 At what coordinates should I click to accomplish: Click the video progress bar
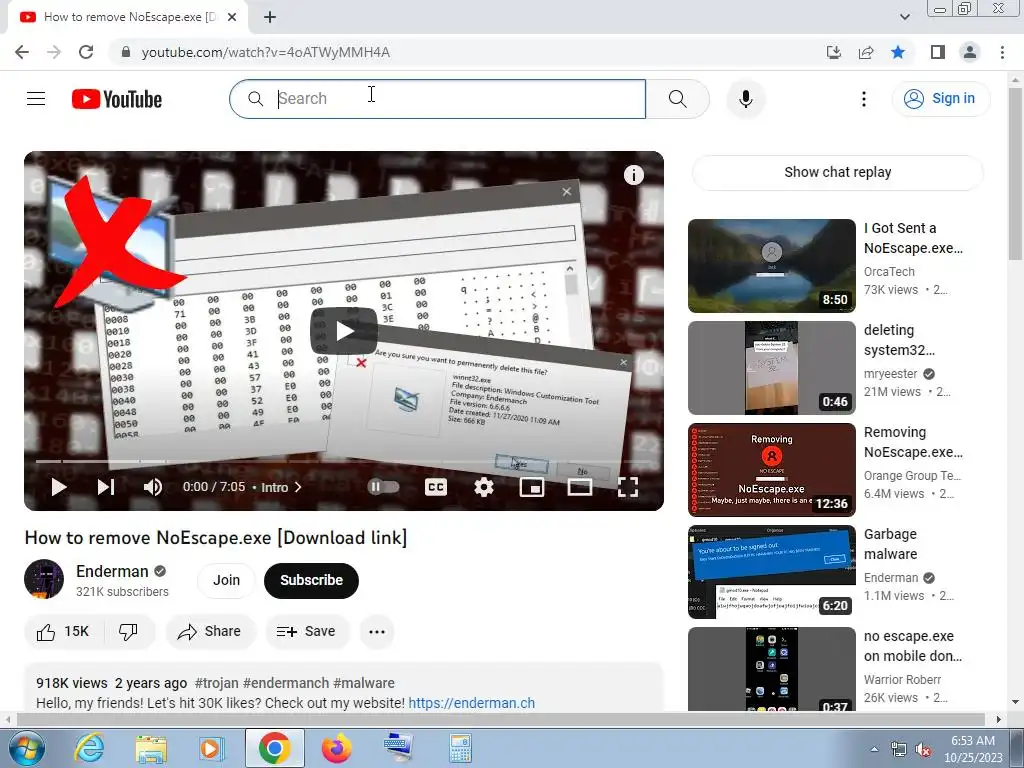344,461
